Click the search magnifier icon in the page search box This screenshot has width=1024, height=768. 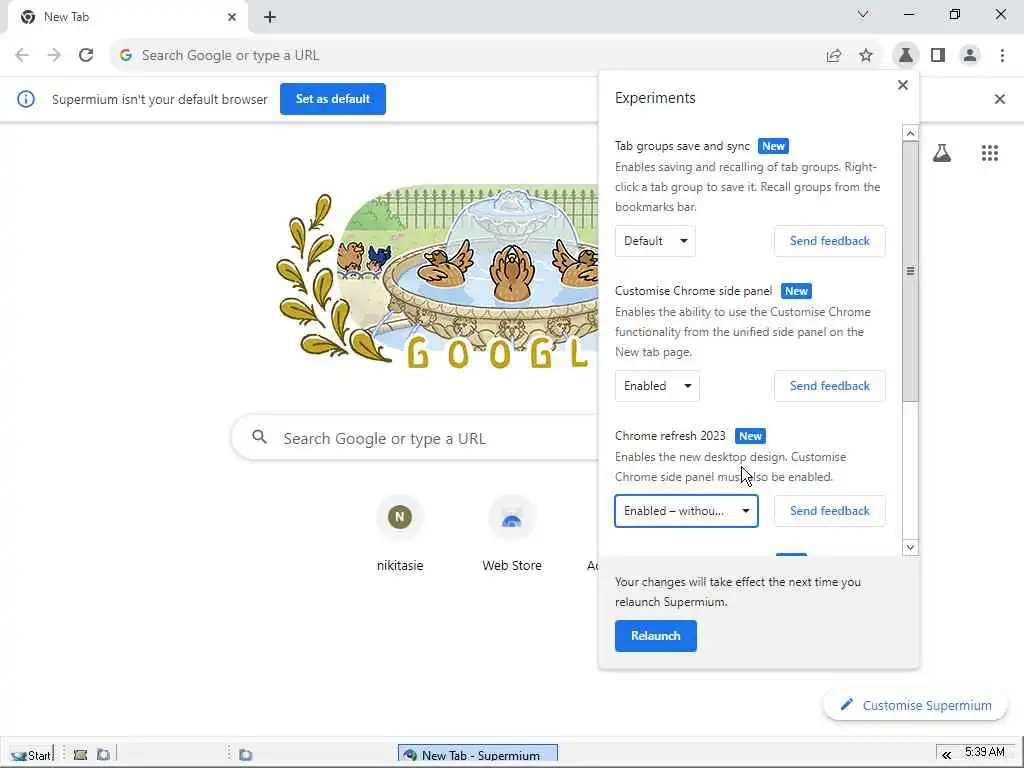[259, 437]
